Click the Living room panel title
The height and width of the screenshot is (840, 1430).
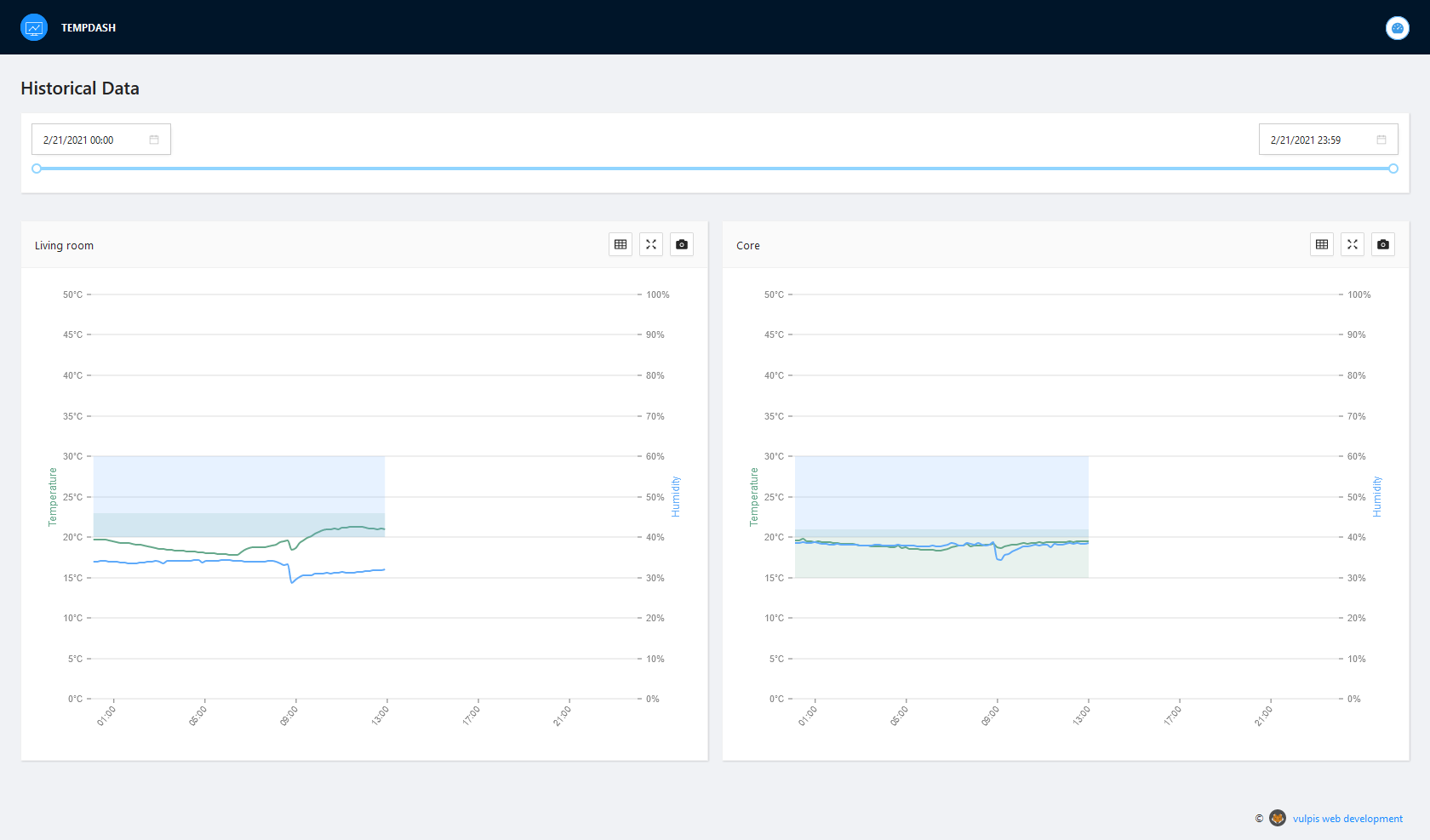(64, 245)
